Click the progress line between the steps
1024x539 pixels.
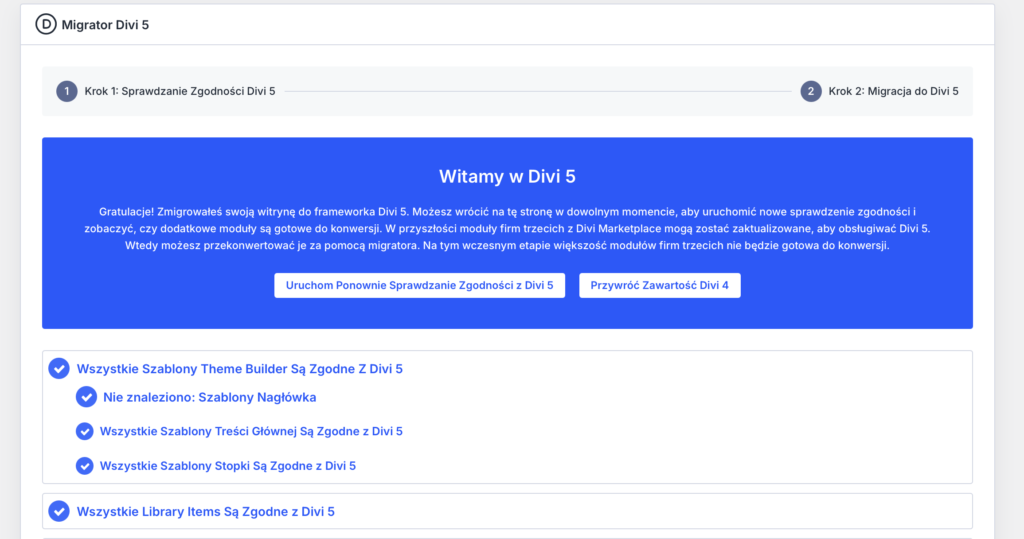[538, 91]
